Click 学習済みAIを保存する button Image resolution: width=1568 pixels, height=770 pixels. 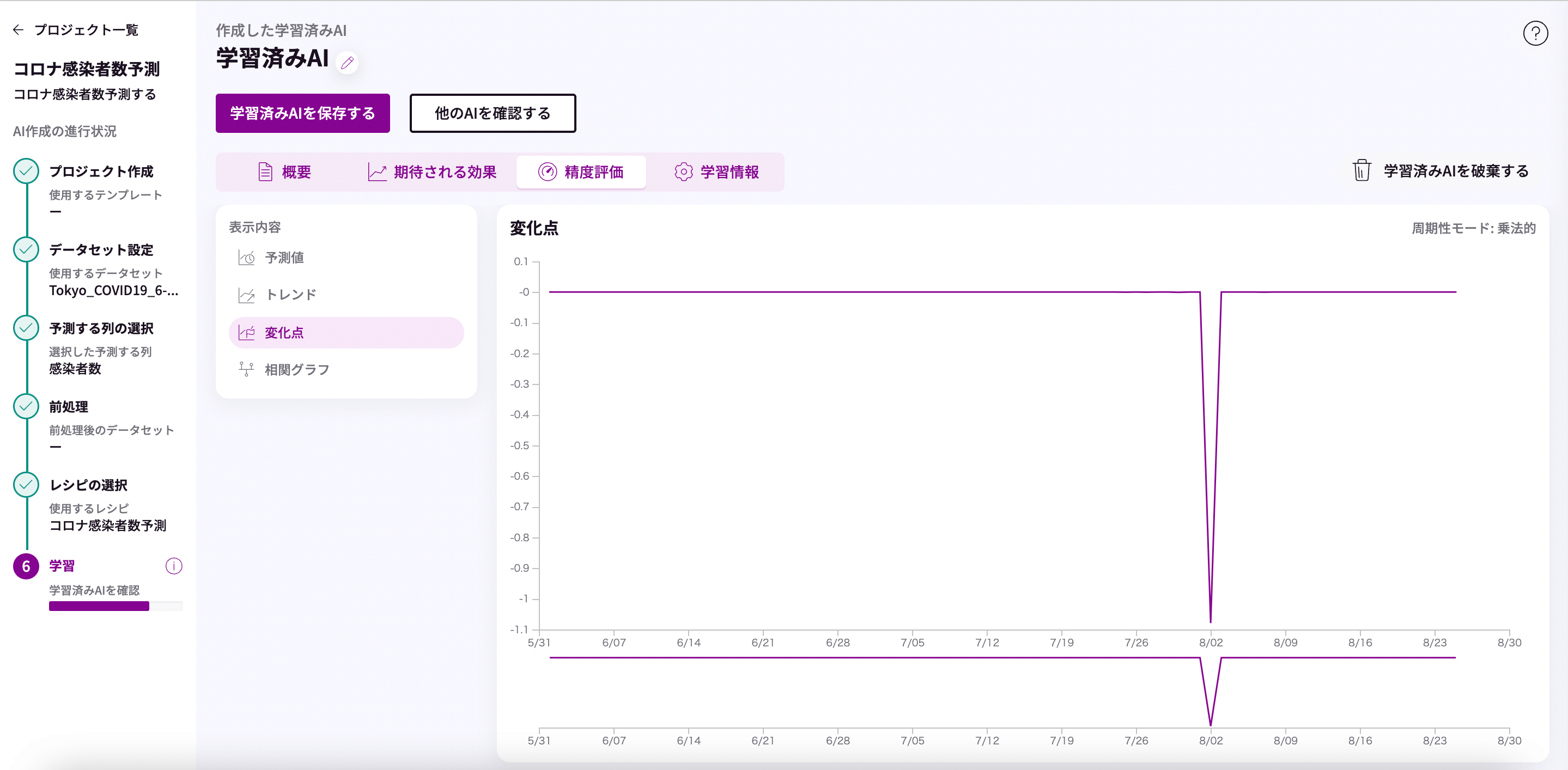(x=302, y=113)
